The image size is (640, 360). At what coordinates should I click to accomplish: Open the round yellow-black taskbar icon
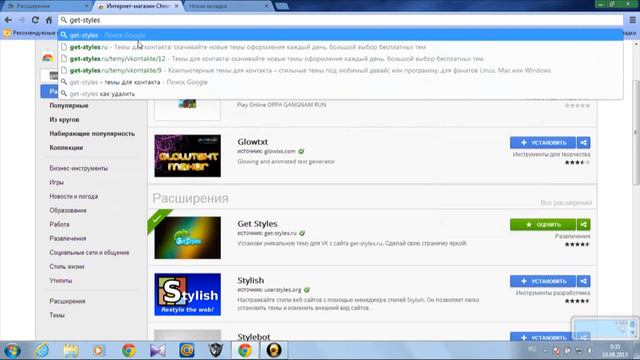click(274, 351)
